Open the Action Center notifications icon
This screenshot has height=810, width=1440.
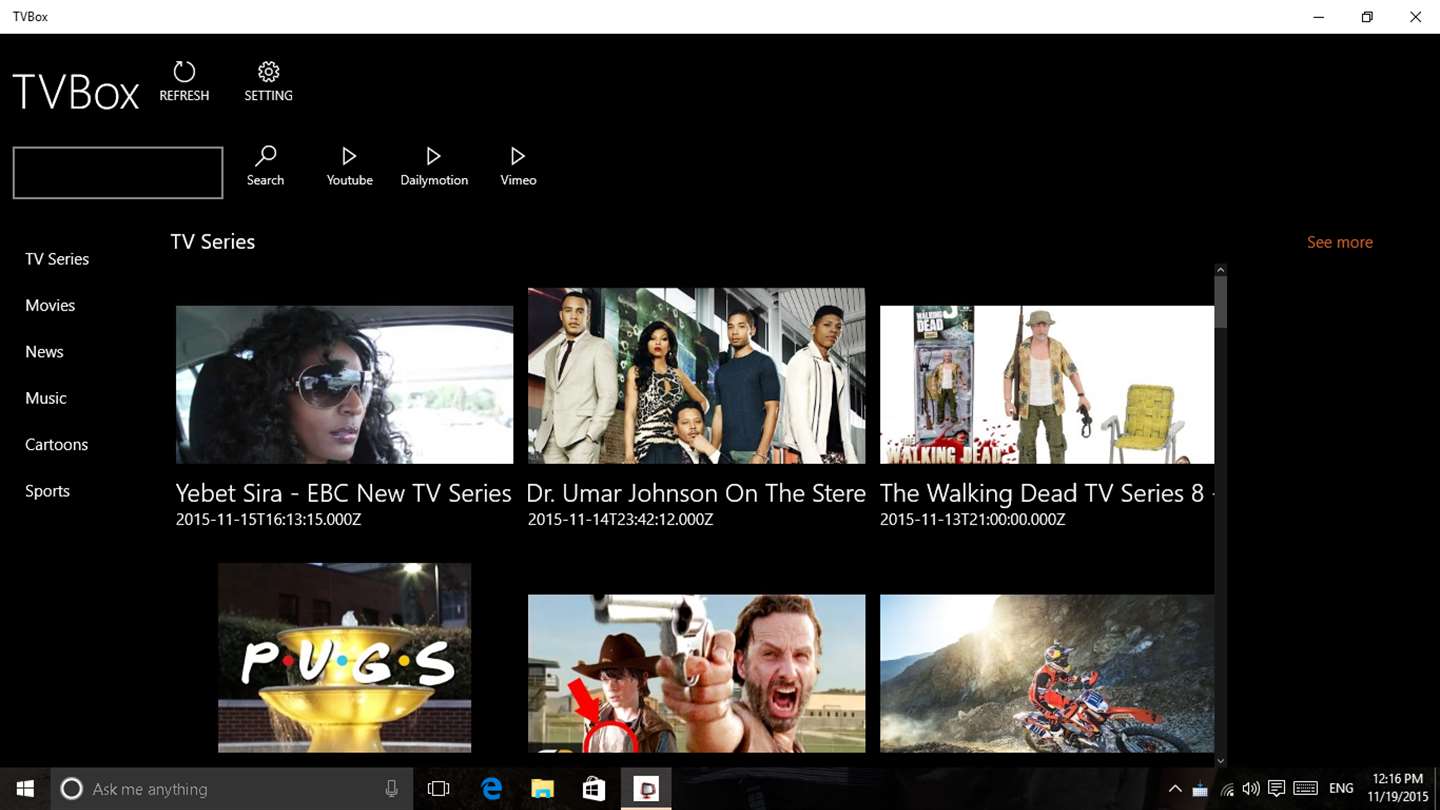(x=1276, y=789)
